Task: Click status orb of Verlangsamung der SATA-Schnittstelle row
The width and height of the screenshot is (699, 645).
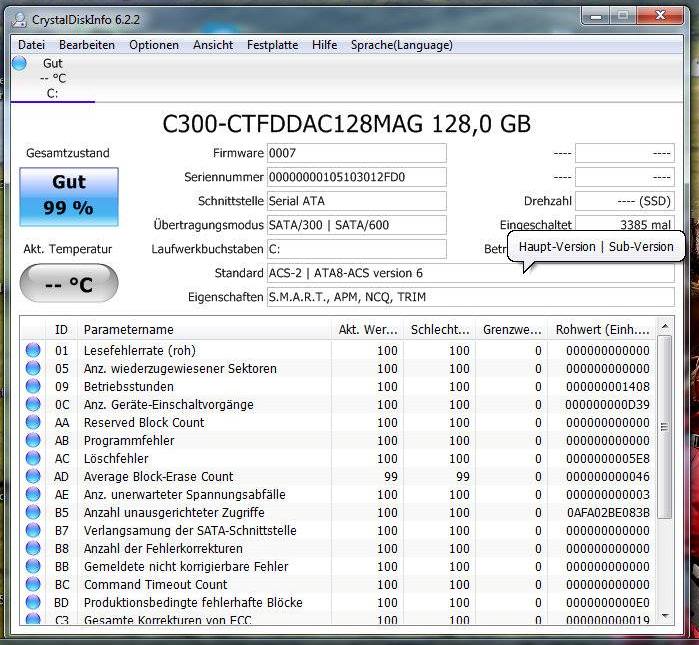Action: [33, 530]
